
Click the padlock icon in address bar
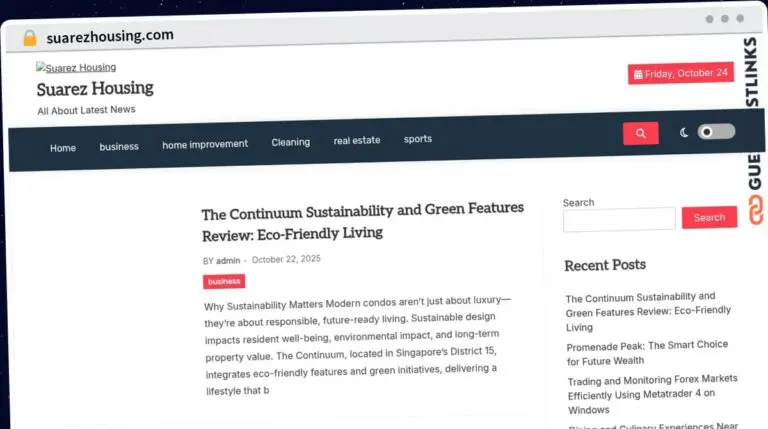pyautogui.click(x=29, y=37)
